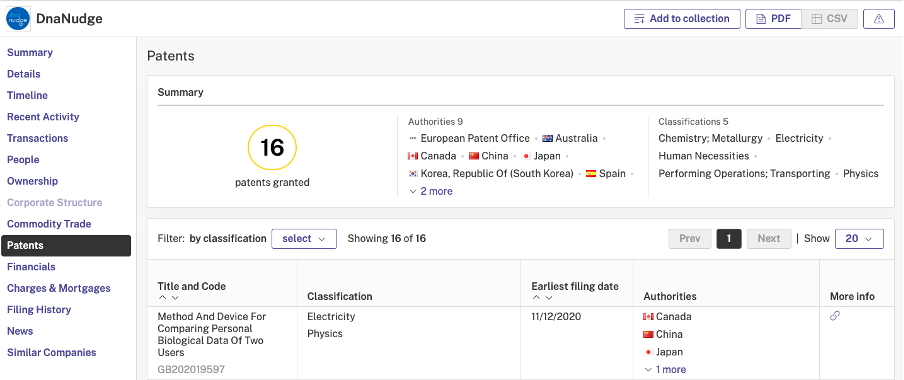The image size is (904, 380).
Task: Sort Title and Code ascending arrow
Action: pyautogui.click(x=163, y=298)
